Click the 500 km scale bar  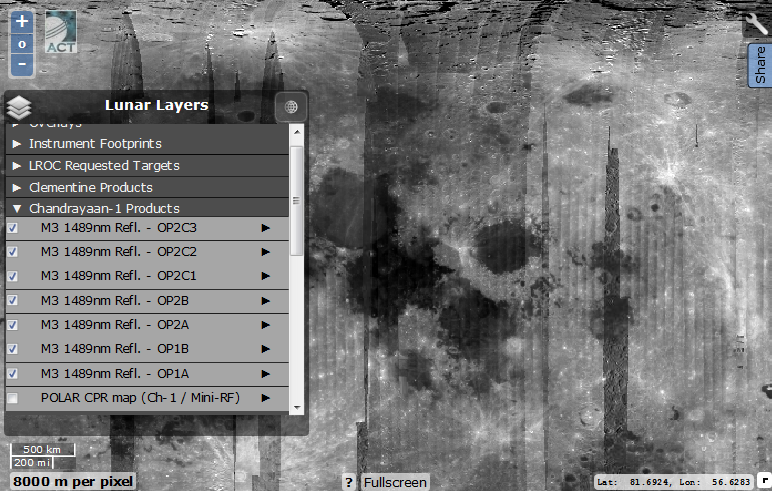coord(43,449)
